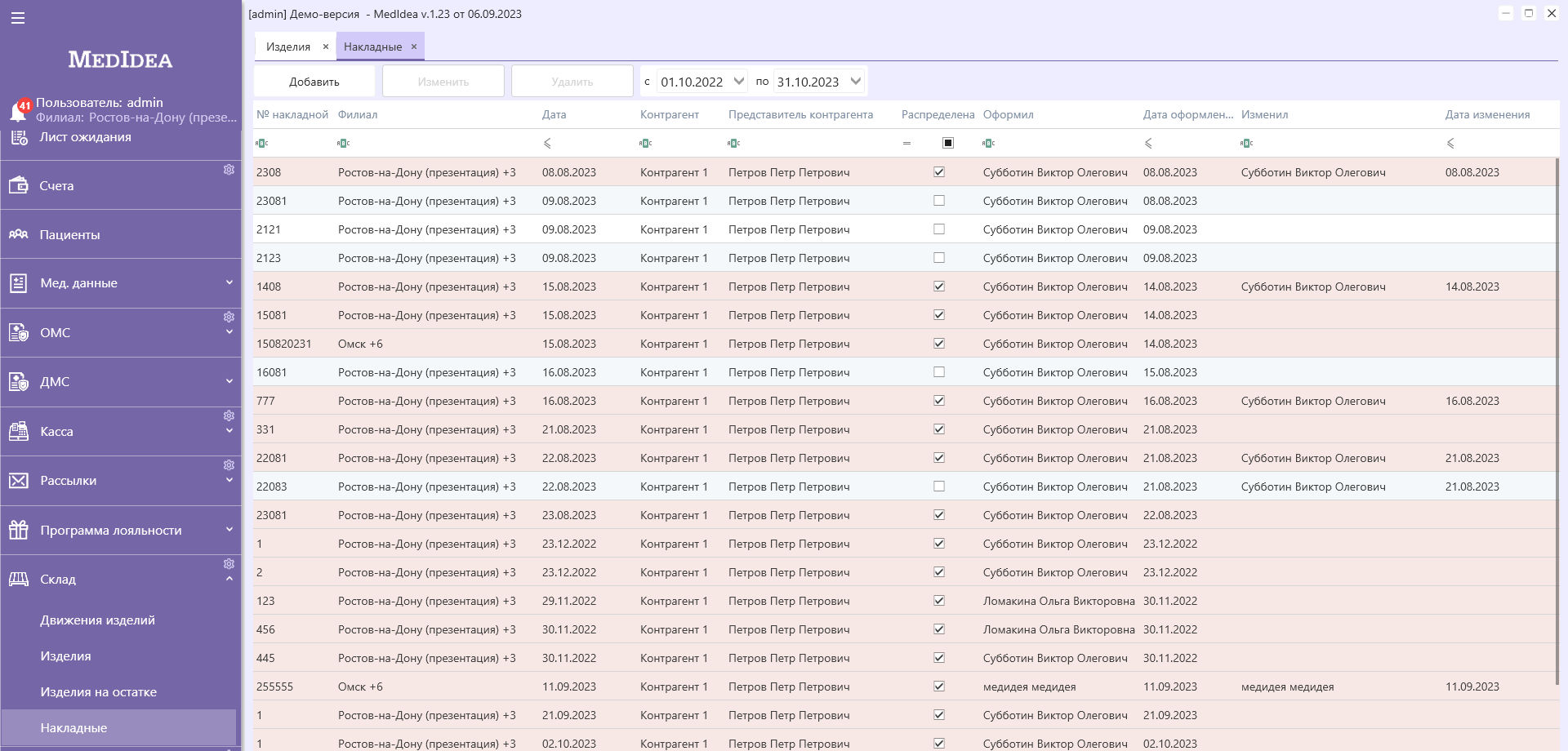Screen dimensions: 1568x751
Task: Collapse the Склад section chevron
Action: (229, 579)
